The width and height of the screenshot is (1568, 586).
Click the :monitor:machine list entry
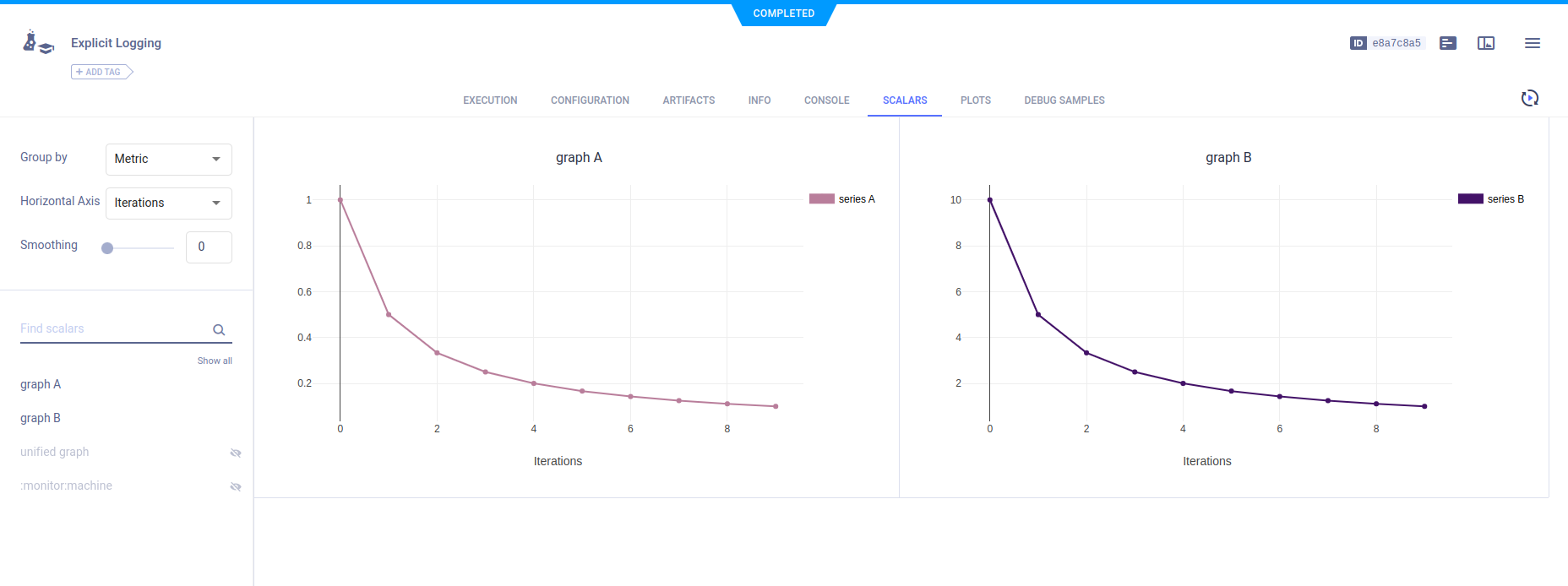pyautogui.click(x=67, y=486)
